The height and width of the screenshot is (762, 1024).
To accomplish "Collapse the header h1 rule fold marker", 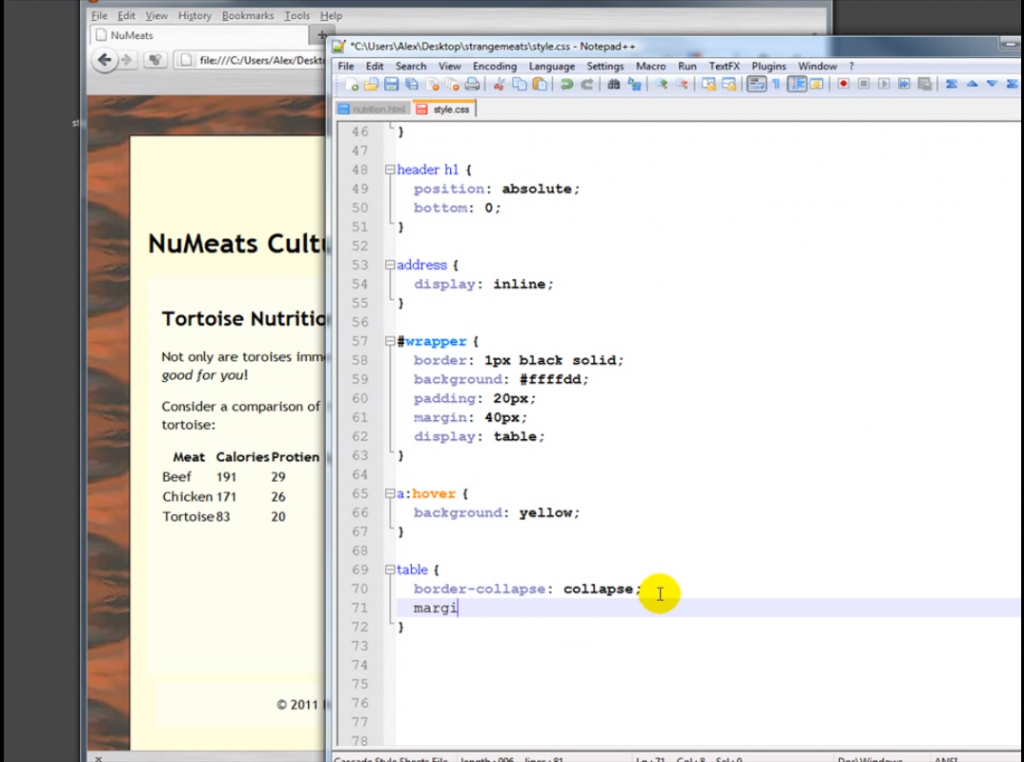I will coord(390,170).
